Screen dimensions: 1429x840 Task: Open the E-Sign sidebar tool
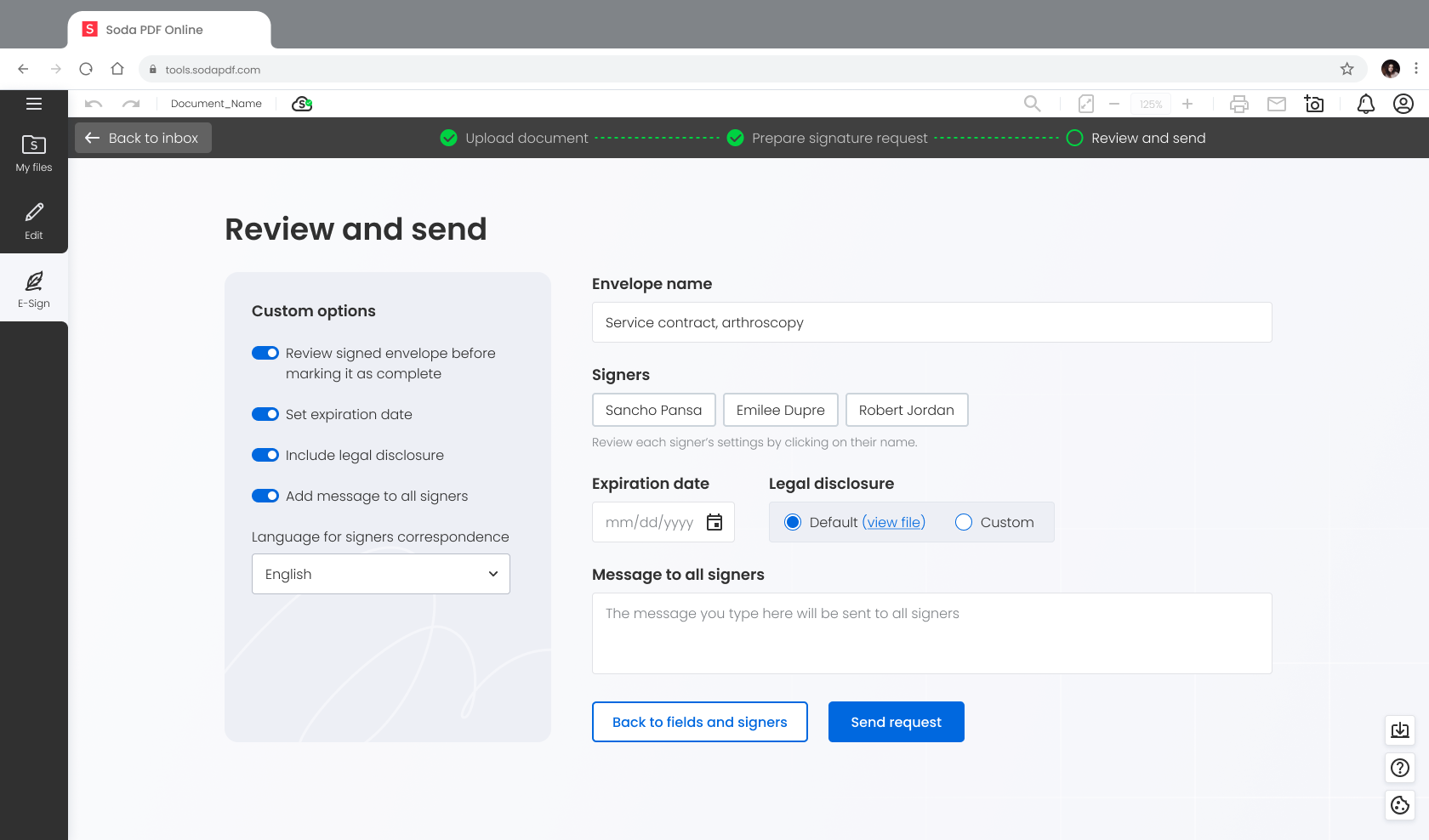click(x=34, y=289)
